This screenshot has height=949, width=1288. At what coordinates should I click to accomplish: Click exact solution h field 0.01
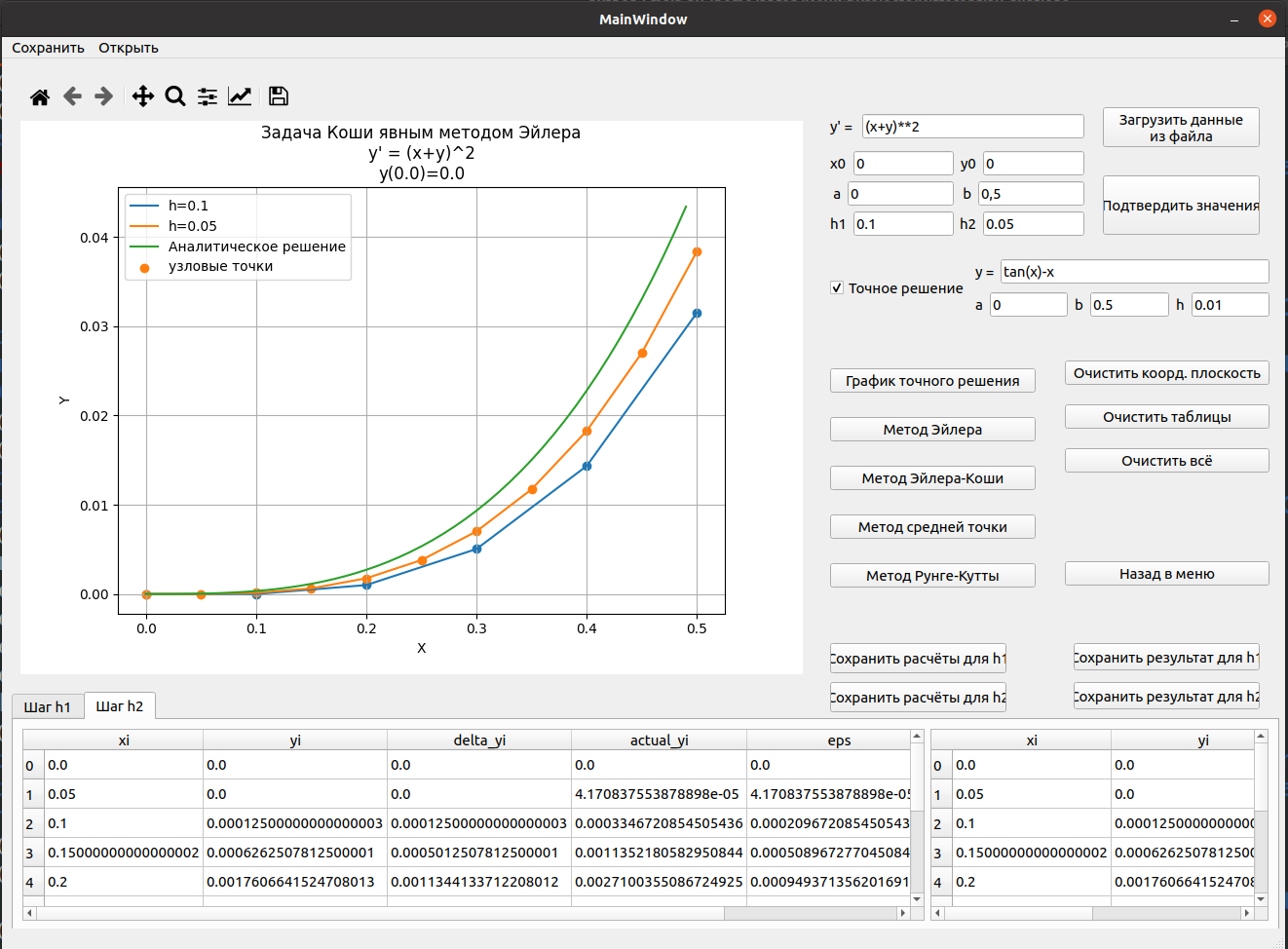[1231, 305]
